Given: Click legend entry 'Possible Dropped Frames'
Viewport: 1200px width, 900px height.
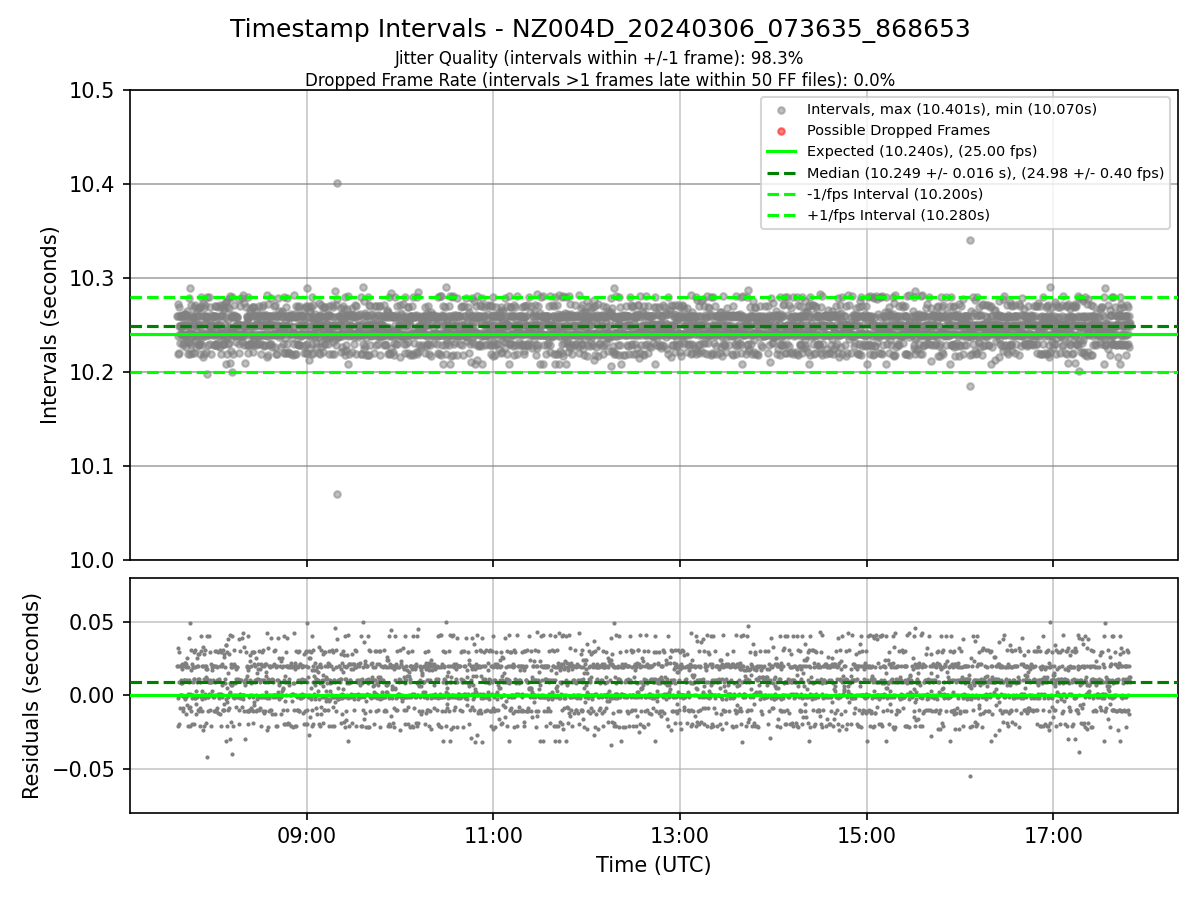Looking at the screenshot, I should coord(898,130).
